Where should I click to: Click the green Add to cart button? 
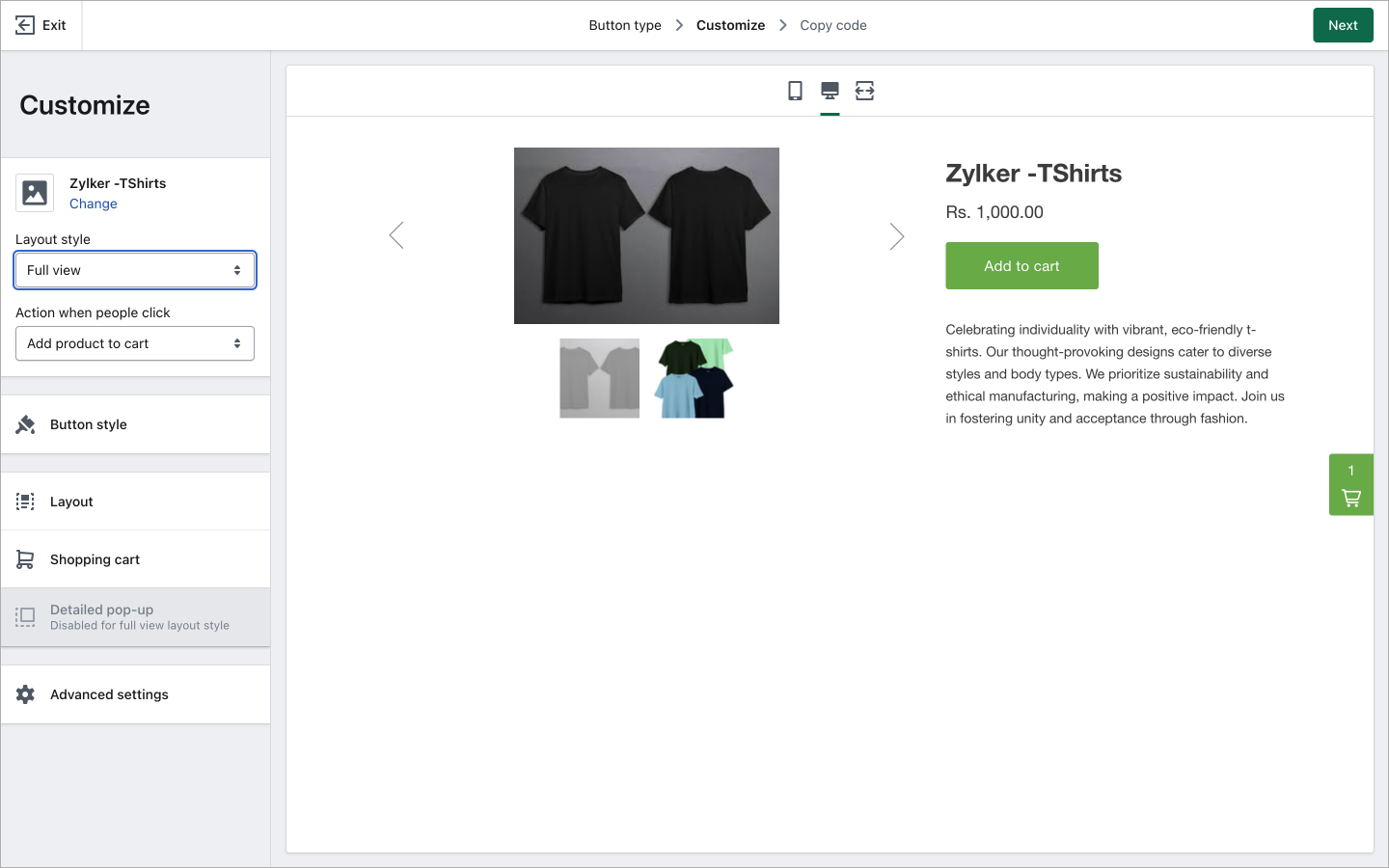1021,265
